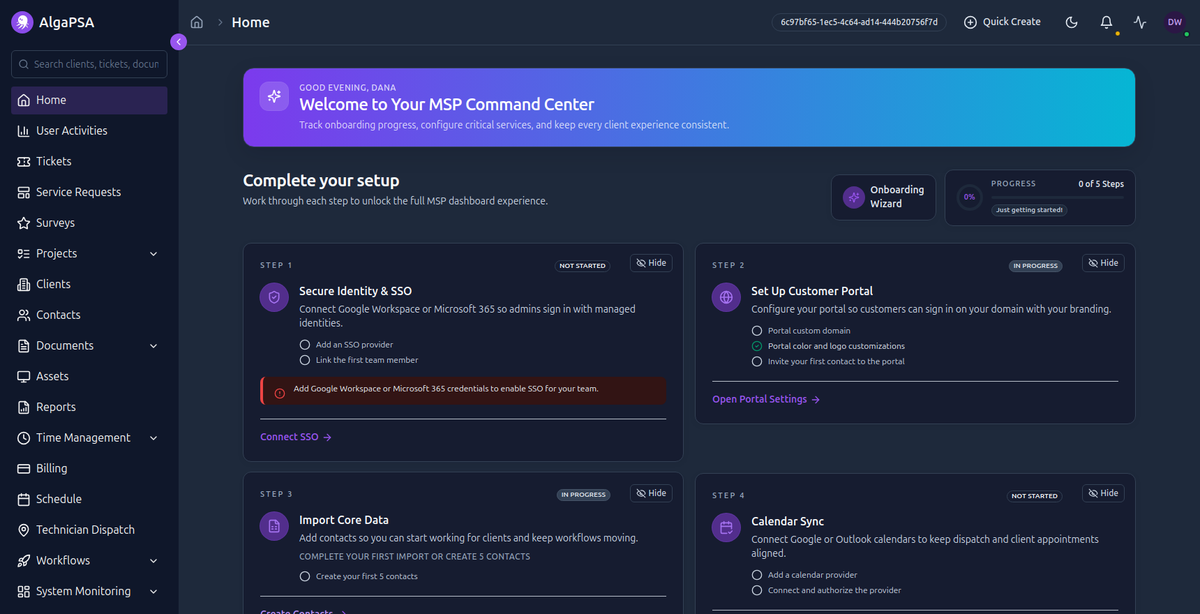This screenshot has height=614, width=1200.
Task: Check 'Link the first team member' item
Action: pos(305,360)
